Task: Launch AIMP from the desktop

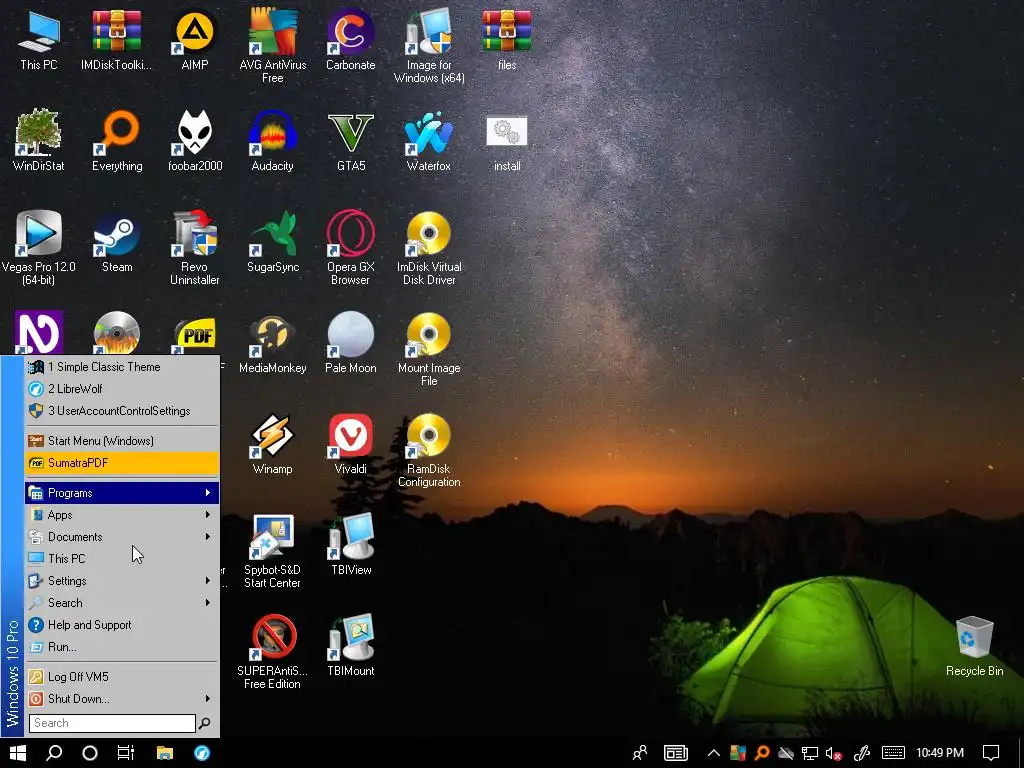Action: [195, 39]
